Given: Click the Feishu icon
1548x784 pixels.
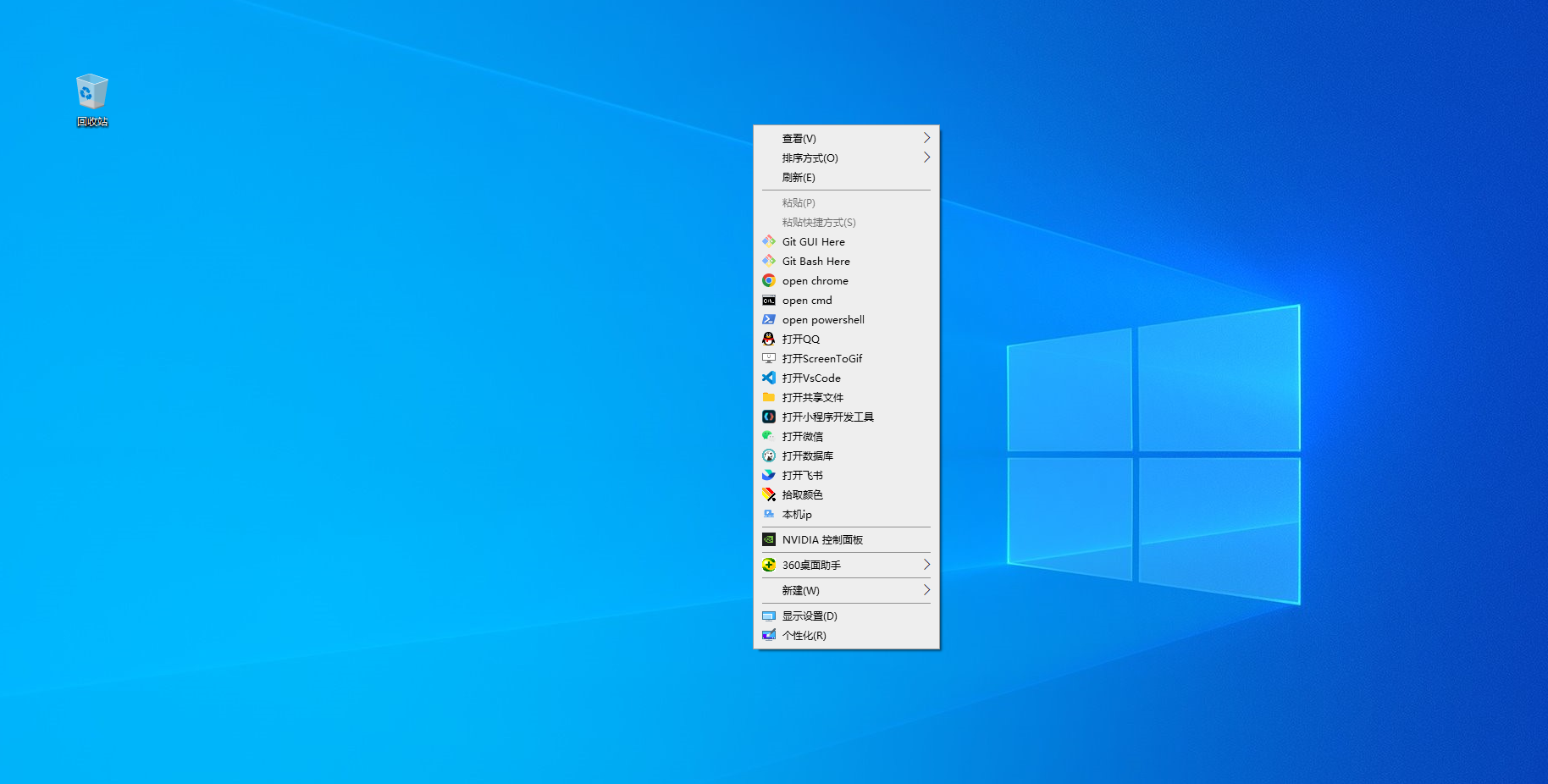Looking at the screenshot, I should tap(769, 475).
